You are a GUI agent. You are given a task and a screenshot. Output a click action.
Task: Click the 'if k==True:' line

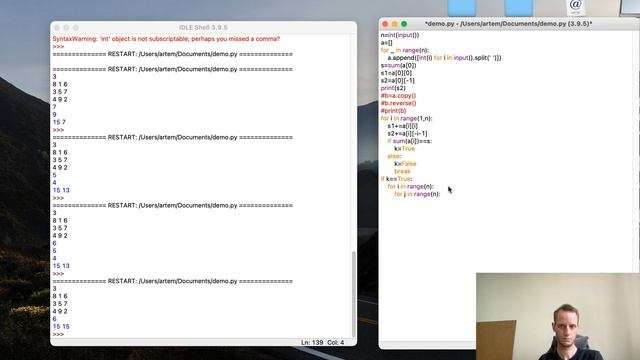(x=396, y=179)
